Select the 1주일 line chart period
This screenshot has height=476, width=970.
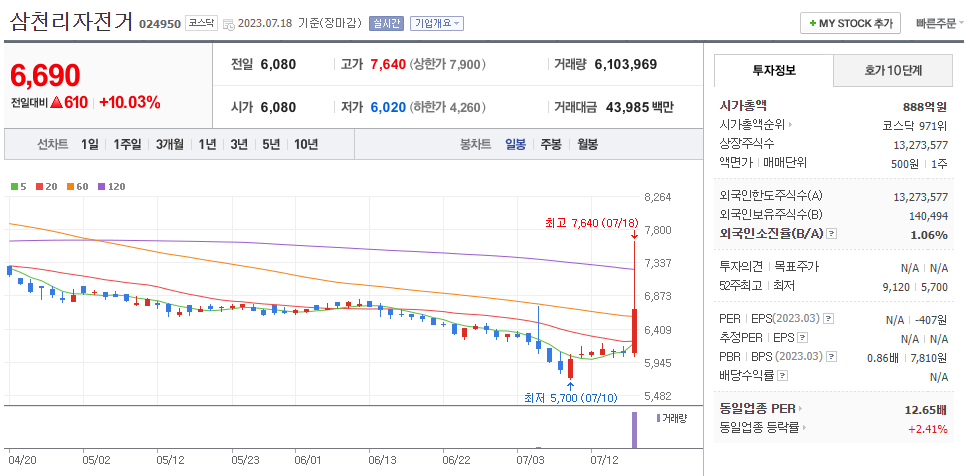(x=127, y=145)
